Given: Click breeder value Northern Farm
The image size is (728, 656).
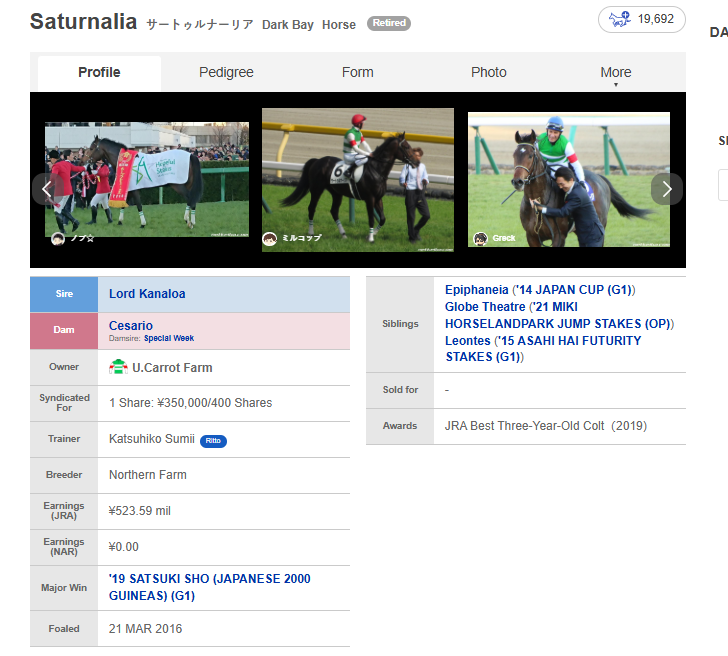Looking at the screenshot, I should (x=148, y=475).
